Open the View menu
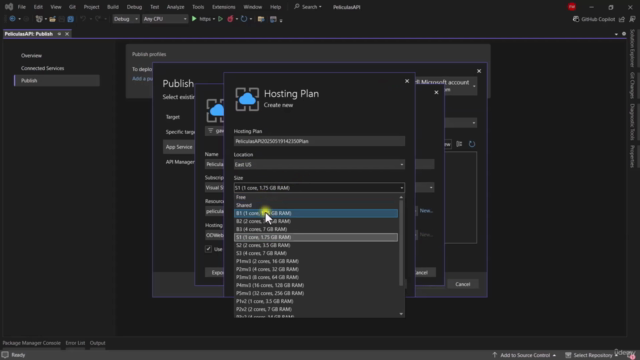The width and height of the screenshot is (640, 360). [56, 7]
